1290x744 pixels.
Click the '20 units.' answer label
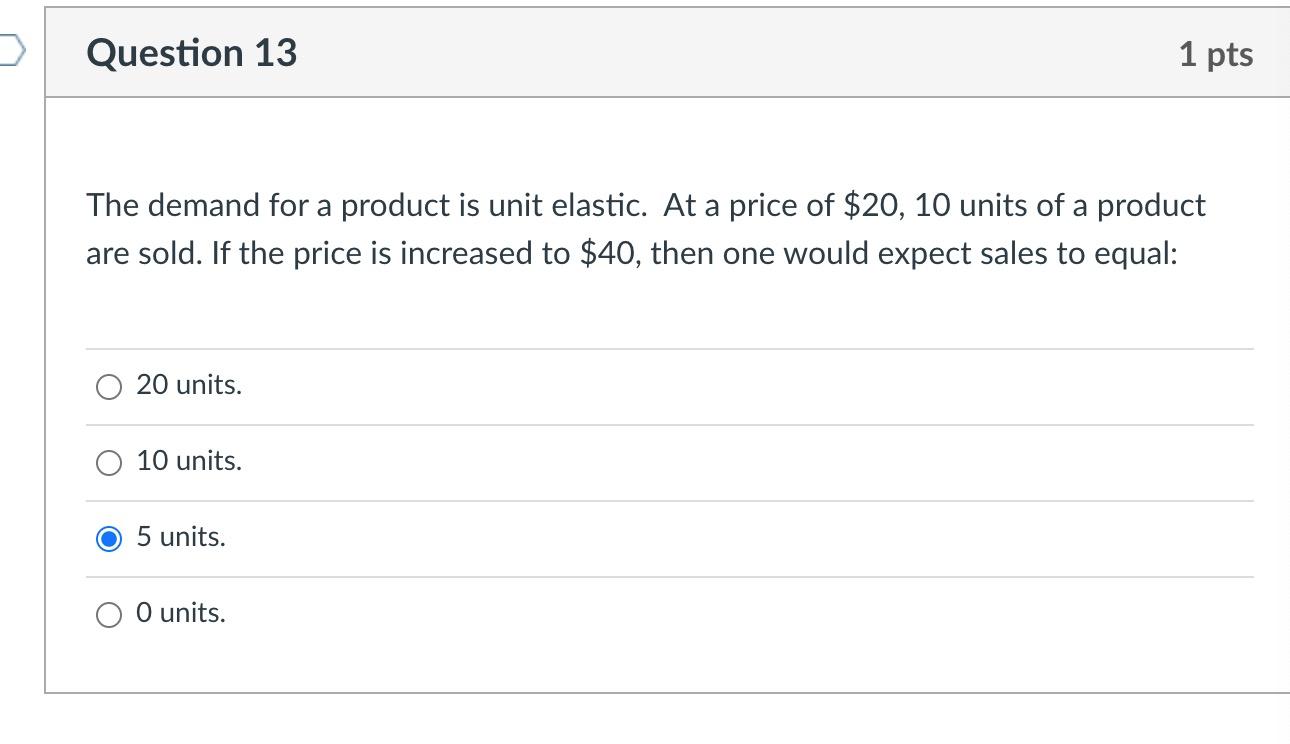(x=189, y=385)
